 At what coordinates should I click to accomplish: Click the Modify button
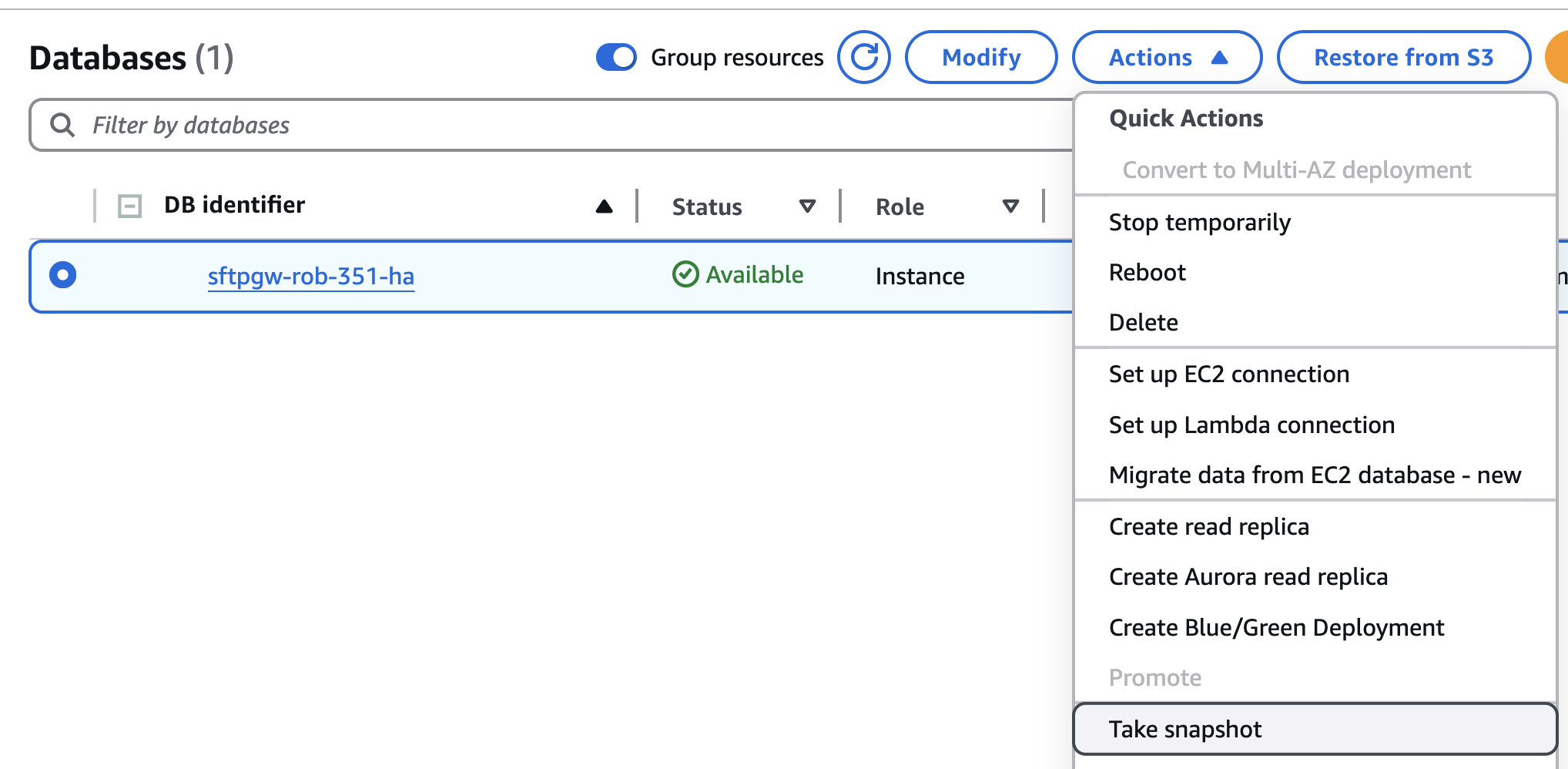click(x=980, y=57)
